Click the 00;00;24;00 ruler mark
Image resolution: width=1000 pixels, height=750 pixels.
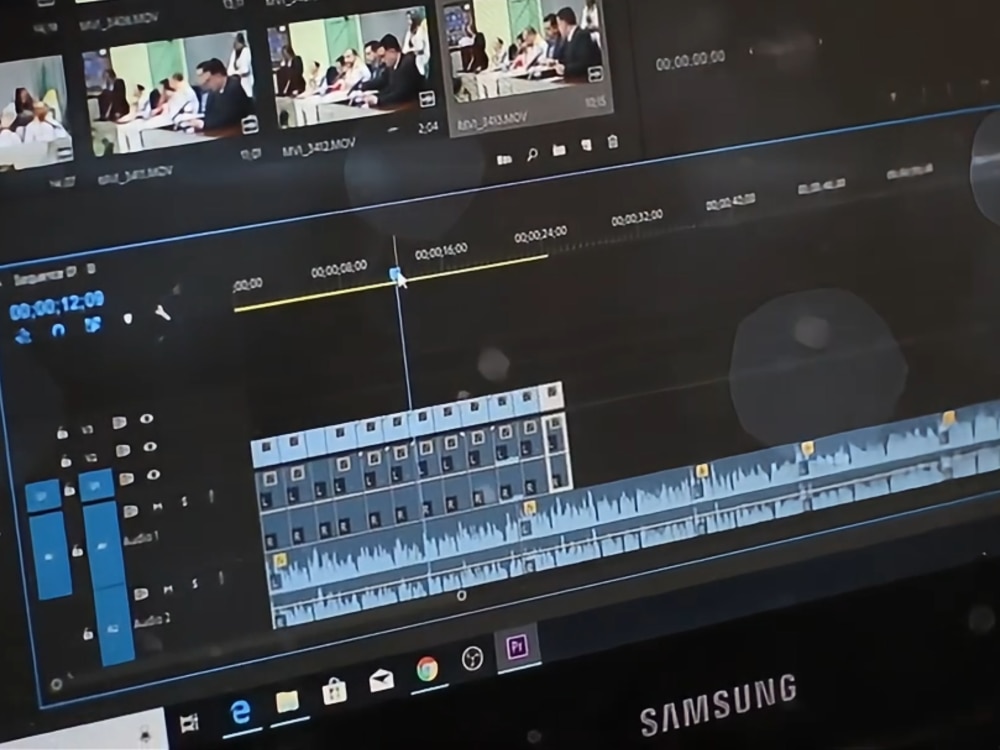(x=541, y=235)
